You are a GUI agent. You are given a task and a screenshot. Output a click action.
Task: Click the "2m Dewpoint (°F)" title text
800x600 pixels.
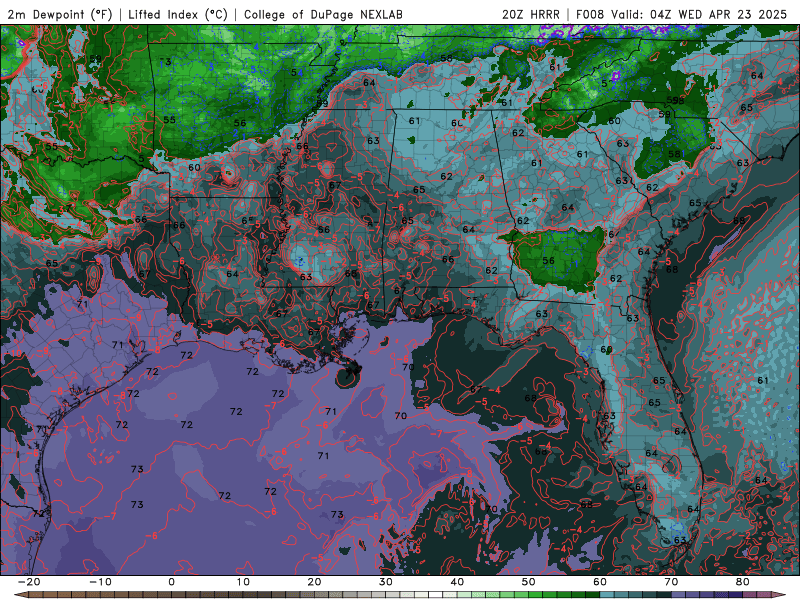[60, 14]
